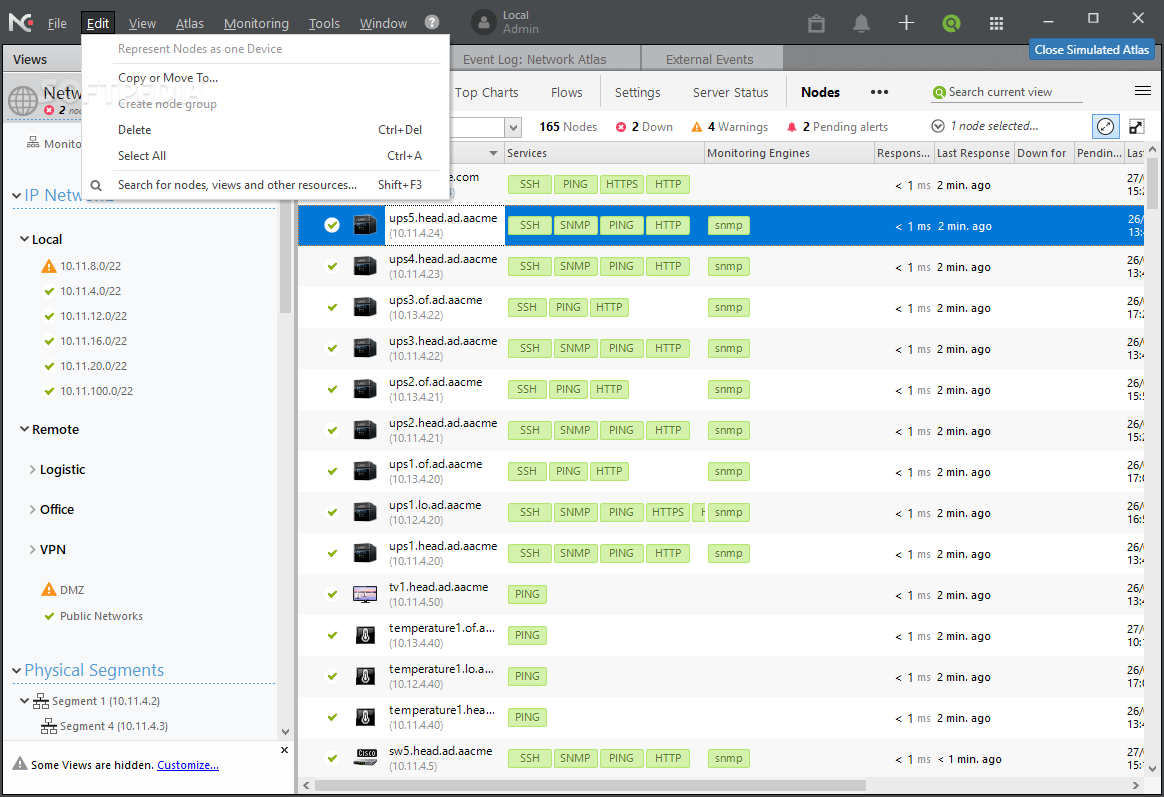Click the ups4.head.ad.aacme device icon
The height and width of the screenshot is (797, 1164).
(x=364, y=266)
